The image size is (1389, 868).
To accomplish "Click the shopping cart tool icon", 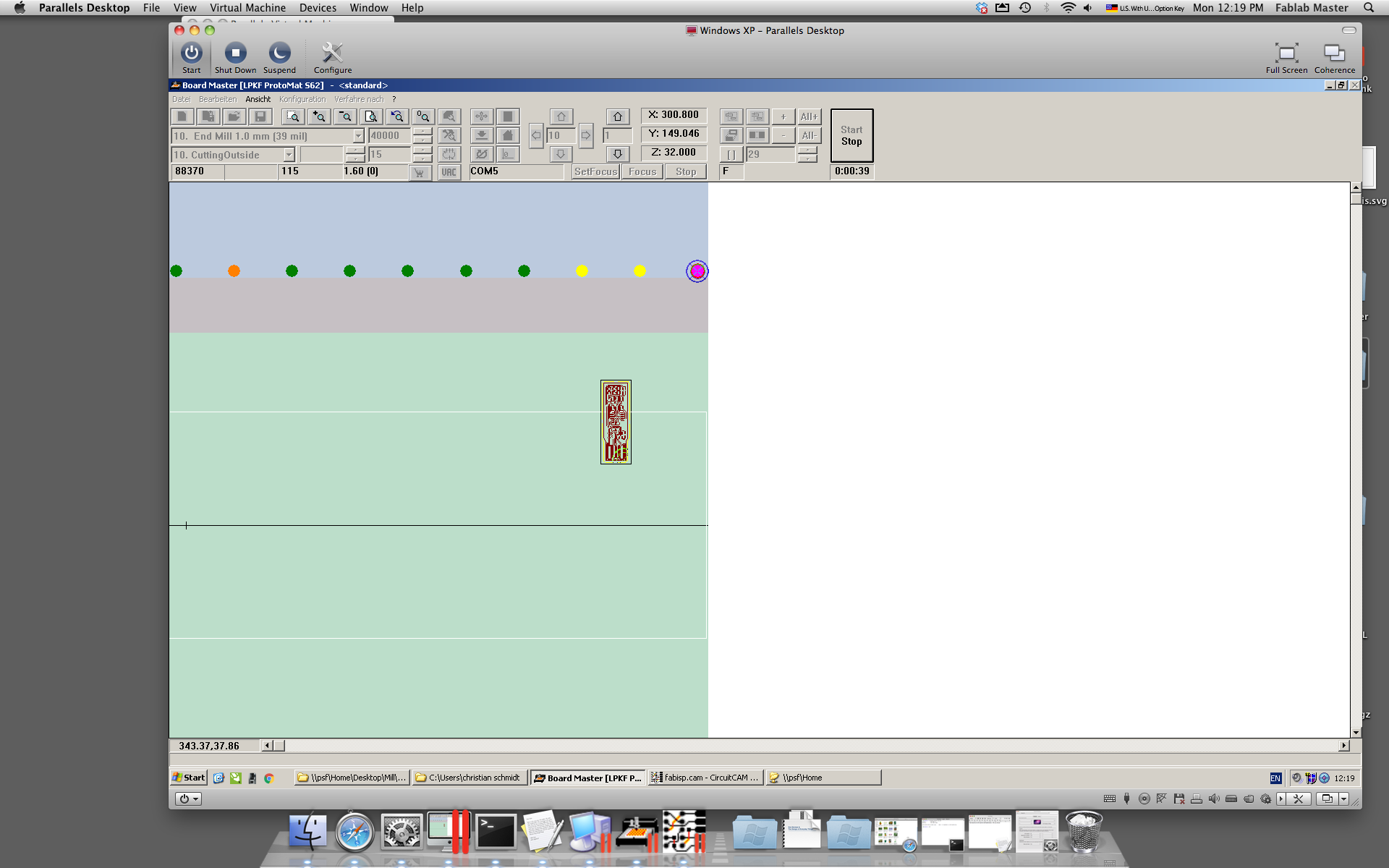I will pyautogui.click(x=420, y=172).
